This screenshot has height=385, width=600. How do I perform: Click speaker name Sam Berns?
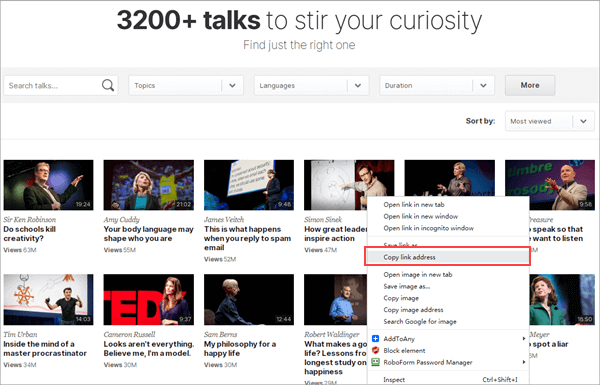coord(220,334)
